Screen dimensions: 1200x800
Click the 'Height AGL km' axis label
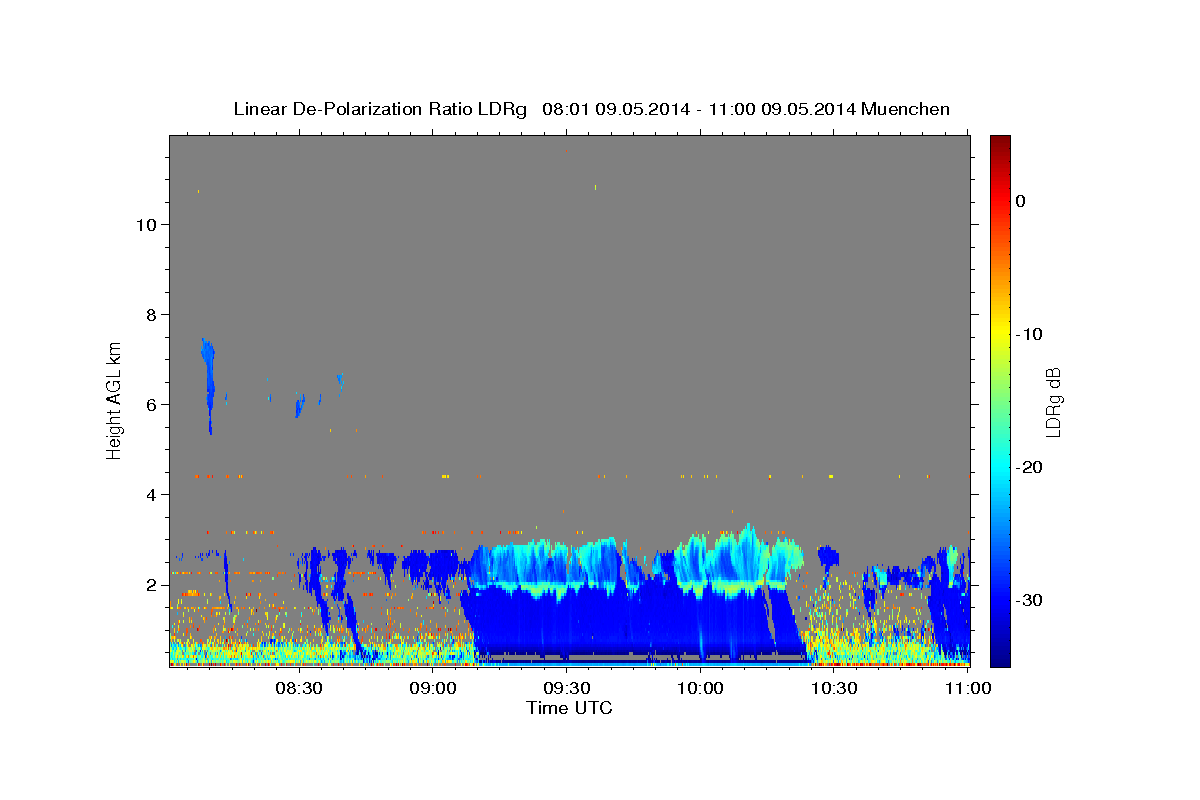point(114,399)
